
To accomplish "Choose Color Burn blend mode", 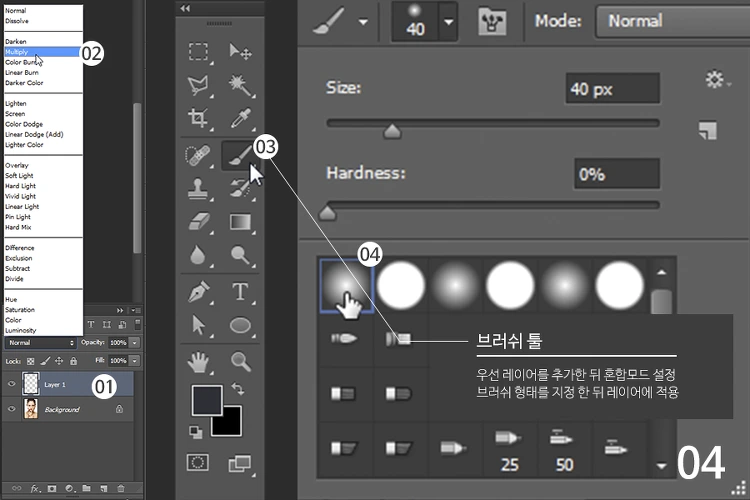I will pyautogui.click(x=23, y=62).
